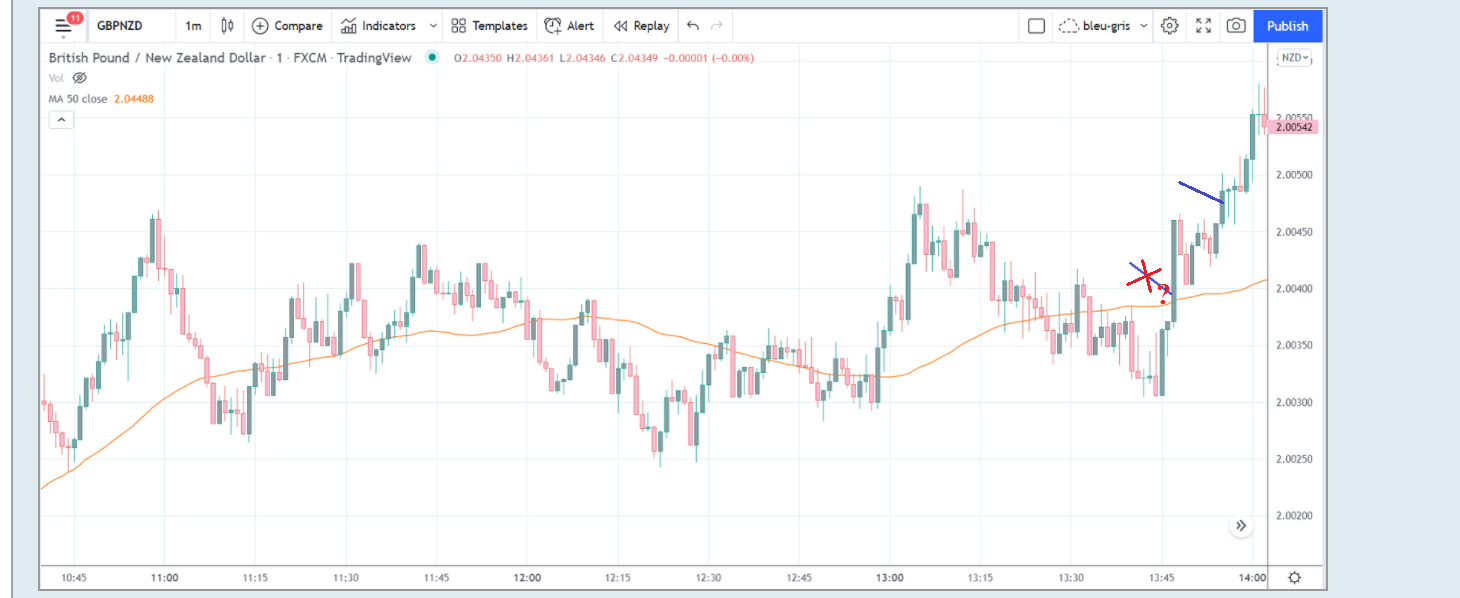Click the 11:30 time axis label
Viewport: 1460px width, 598px height.
coord(346,578)
